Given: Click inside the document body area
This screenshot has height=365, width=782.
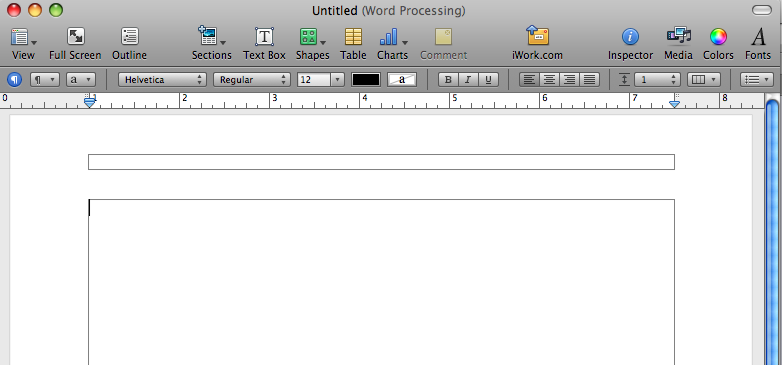Looking at the screenshot, I should 382,282.
